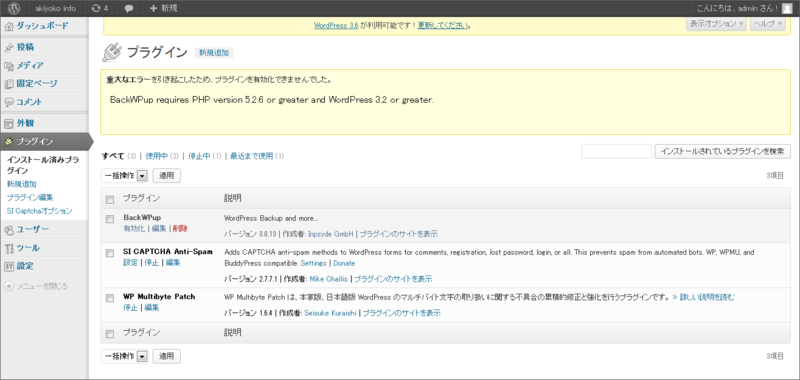Click 停止 under SI CAPTCHA Anti-Spam
800x380 pixels.
click(x=152, y=263)
